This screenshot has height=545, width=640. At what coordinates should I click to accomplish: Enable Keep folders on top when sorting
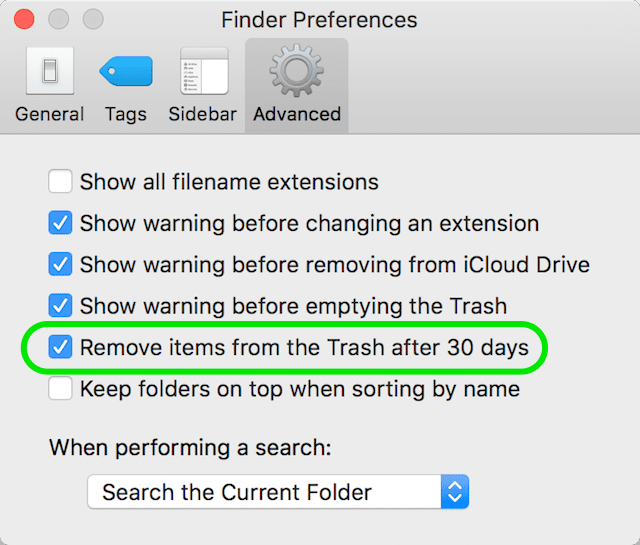pyautogui.click(x=61, y=388)
